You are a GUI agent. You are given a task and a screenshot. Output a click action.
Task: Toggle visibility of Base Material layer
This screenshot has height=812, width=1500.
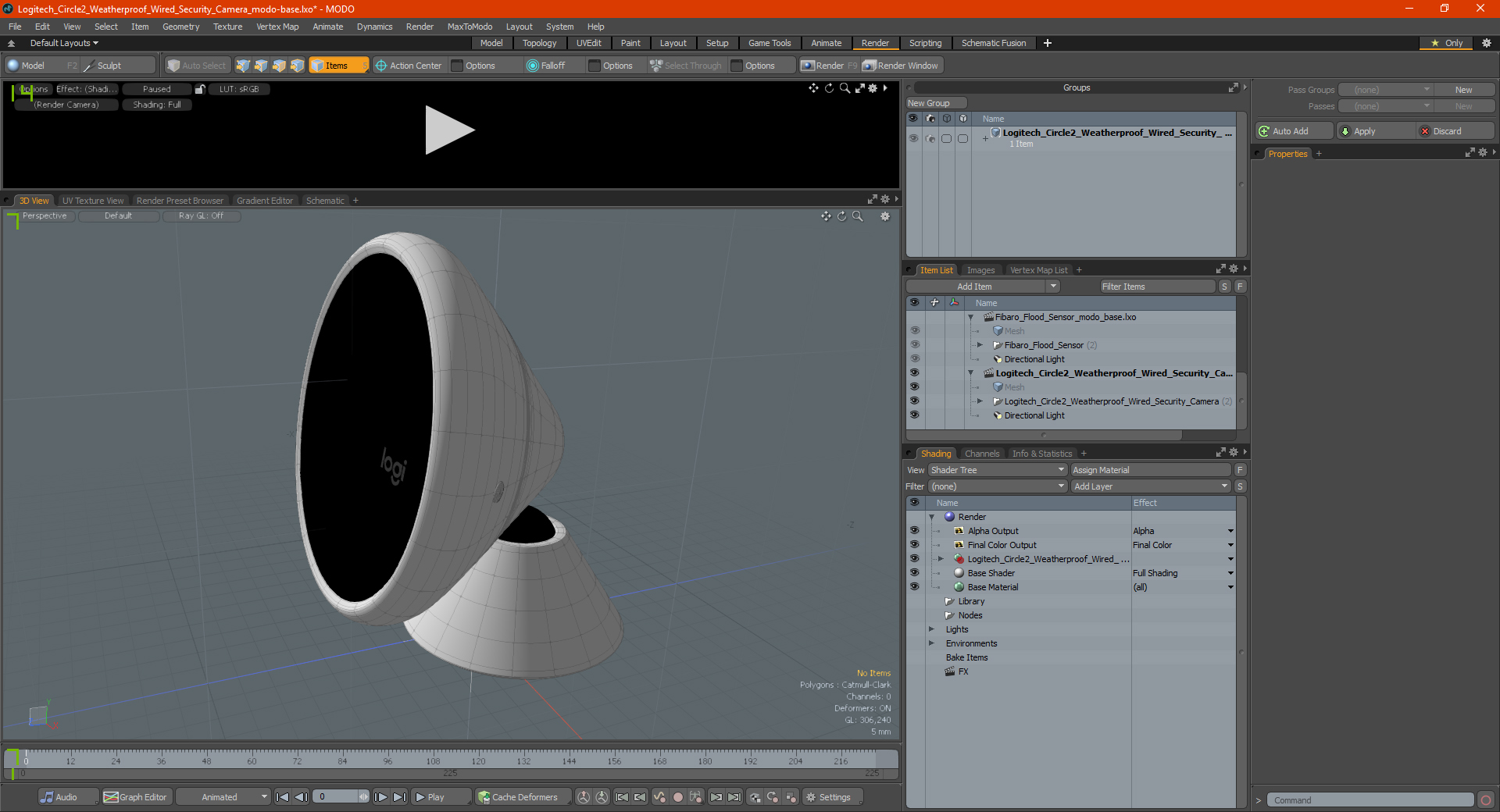(914, 587)
